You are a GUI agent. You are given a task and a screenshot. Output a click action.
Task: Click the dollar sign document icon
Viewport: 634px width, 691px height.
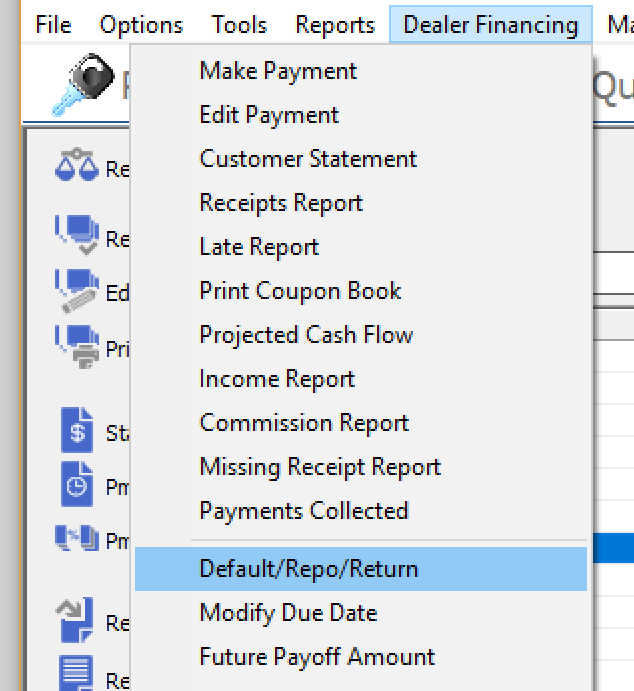[77, 432]
